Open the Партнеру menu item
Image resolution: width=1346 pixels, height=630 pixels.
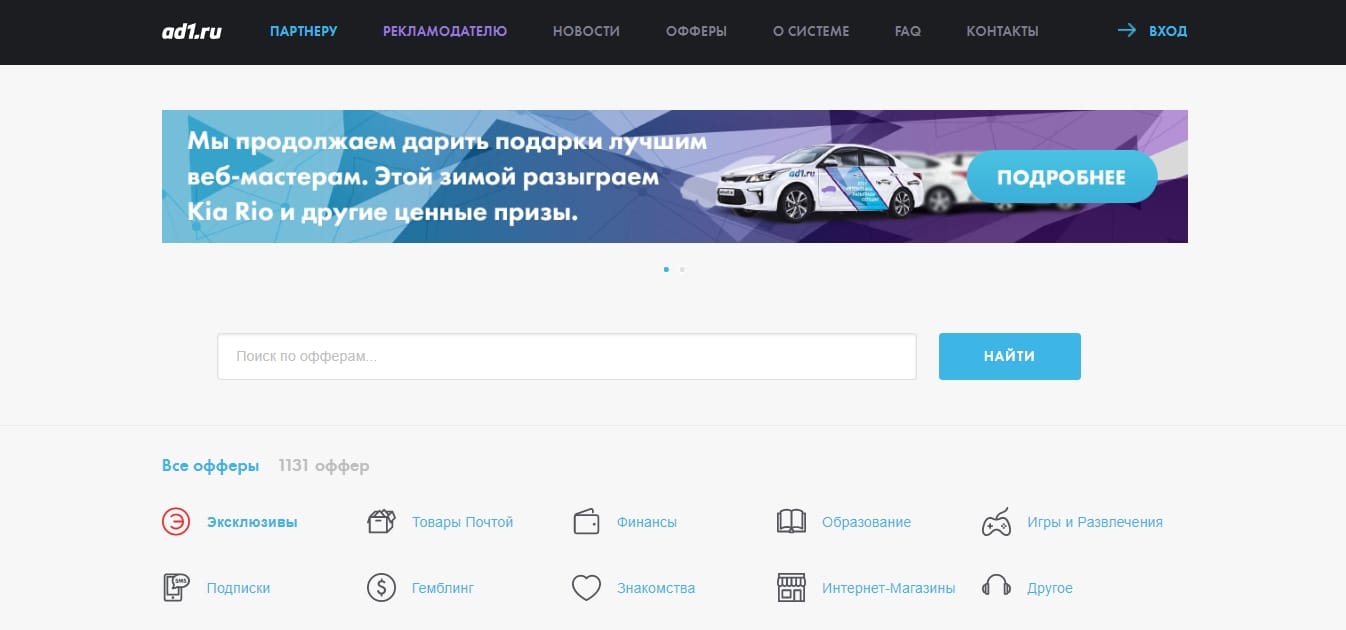(x=303, y=31)
